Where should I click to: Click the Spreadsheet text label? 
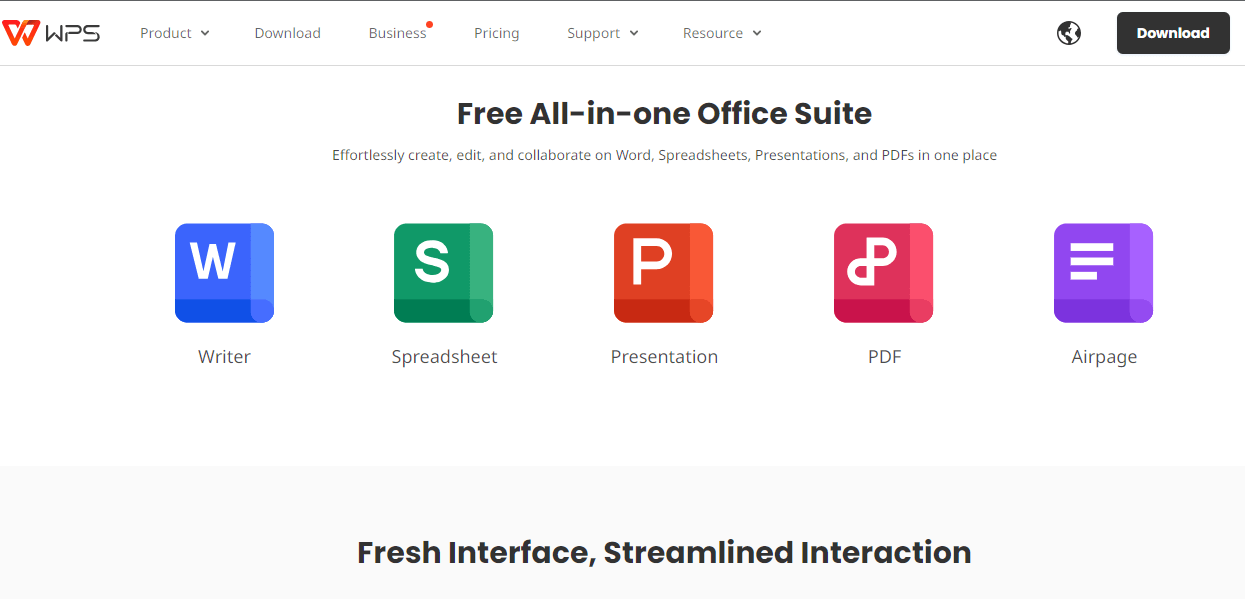pyautogui.click(x=444, y=356)
